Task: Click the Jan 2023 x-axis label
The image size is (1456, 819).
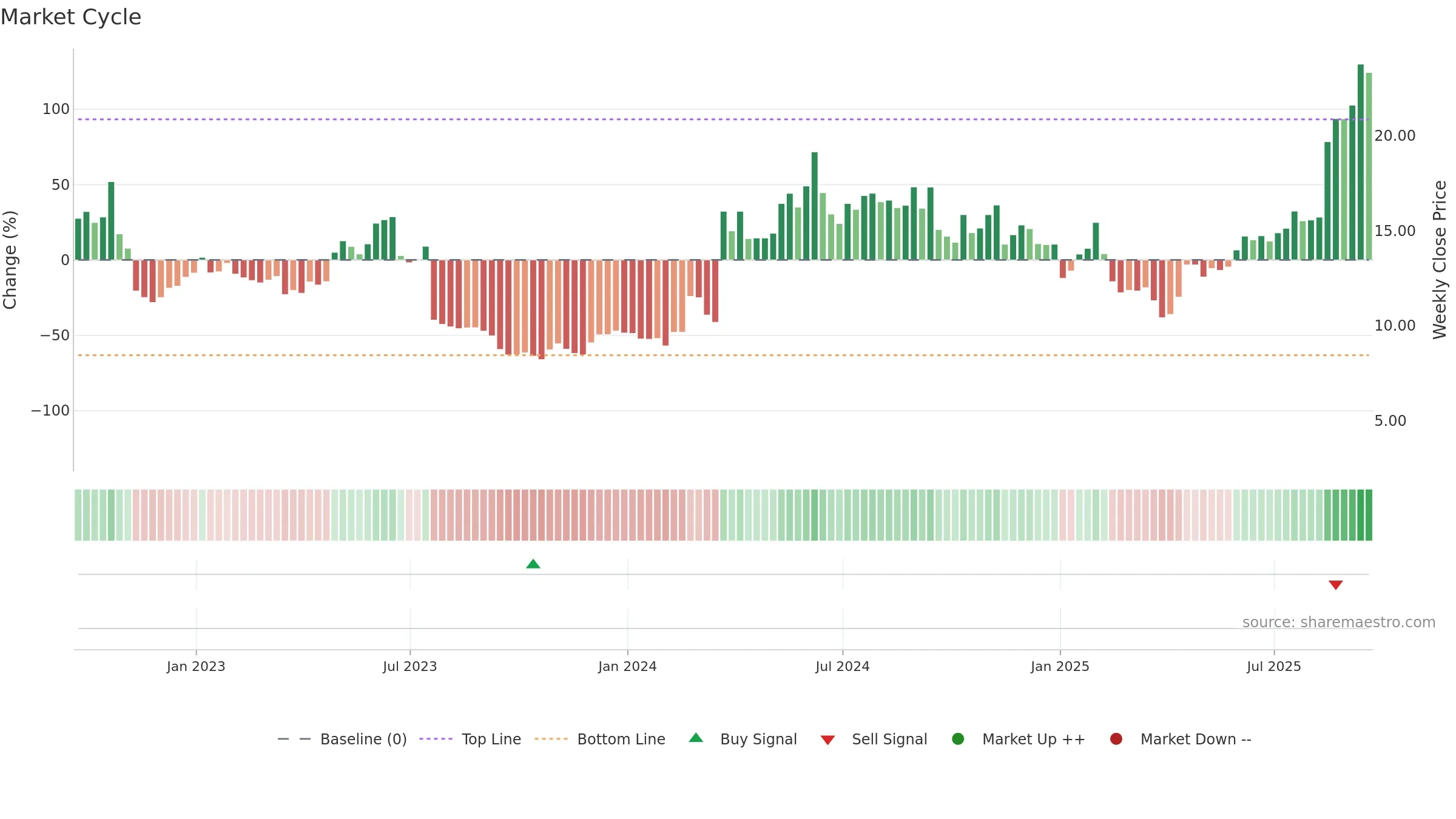Action: click(x=196, y=667)
